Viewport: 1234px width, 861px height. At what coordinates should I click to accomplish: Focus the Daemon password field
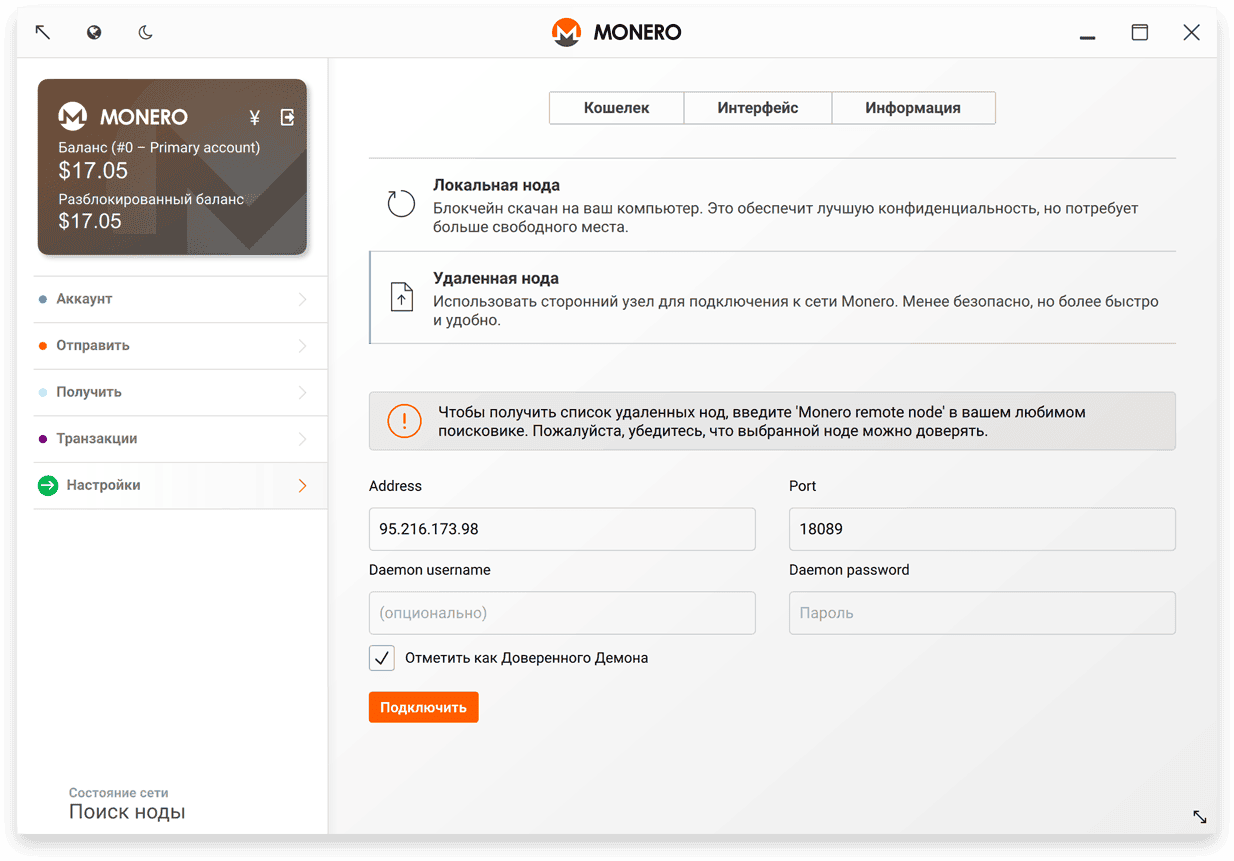point(982,613)
